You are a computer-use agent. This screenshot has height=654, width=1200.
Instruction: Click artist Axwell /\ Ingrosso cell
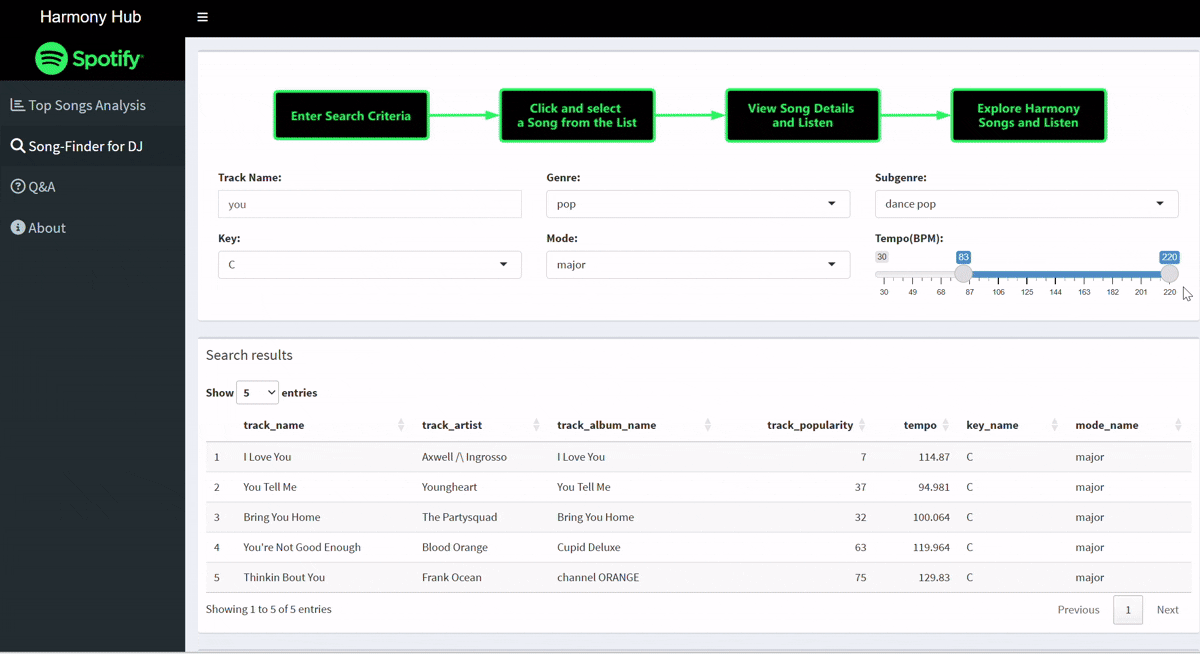point(464,457)
